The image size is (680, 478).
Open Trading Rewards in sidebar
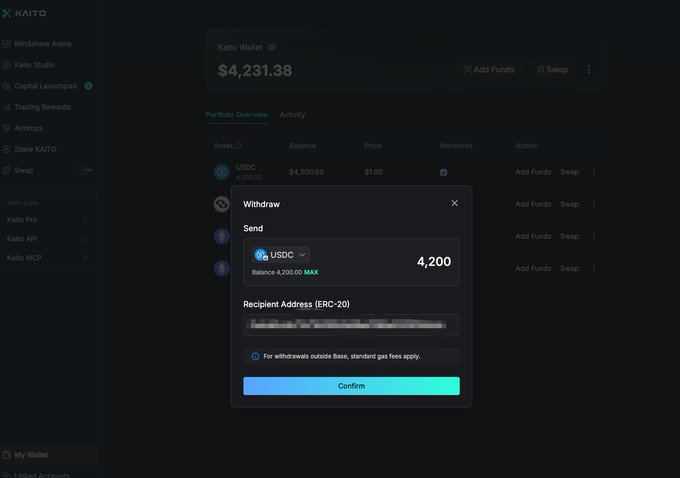(42, 107)
